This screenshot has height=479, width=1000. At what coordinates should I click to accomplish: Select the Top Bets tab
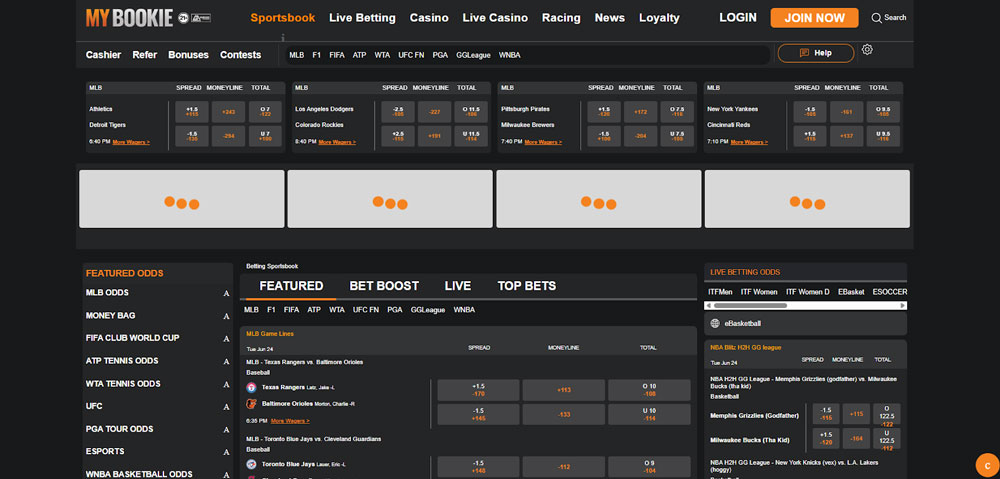pyautogui.click(x=526, y=286)
